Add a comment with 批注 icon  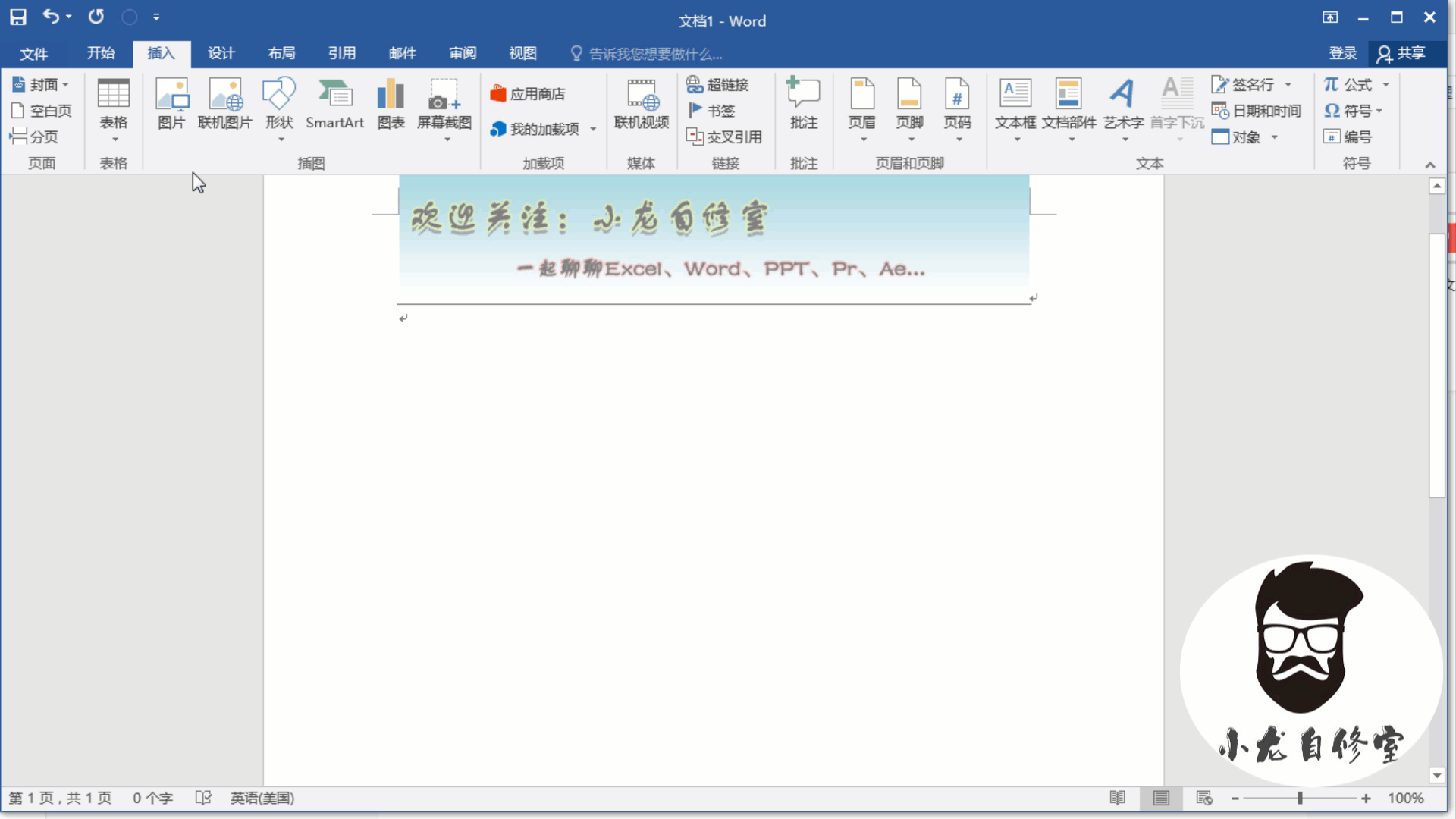[x=803, y=103]
